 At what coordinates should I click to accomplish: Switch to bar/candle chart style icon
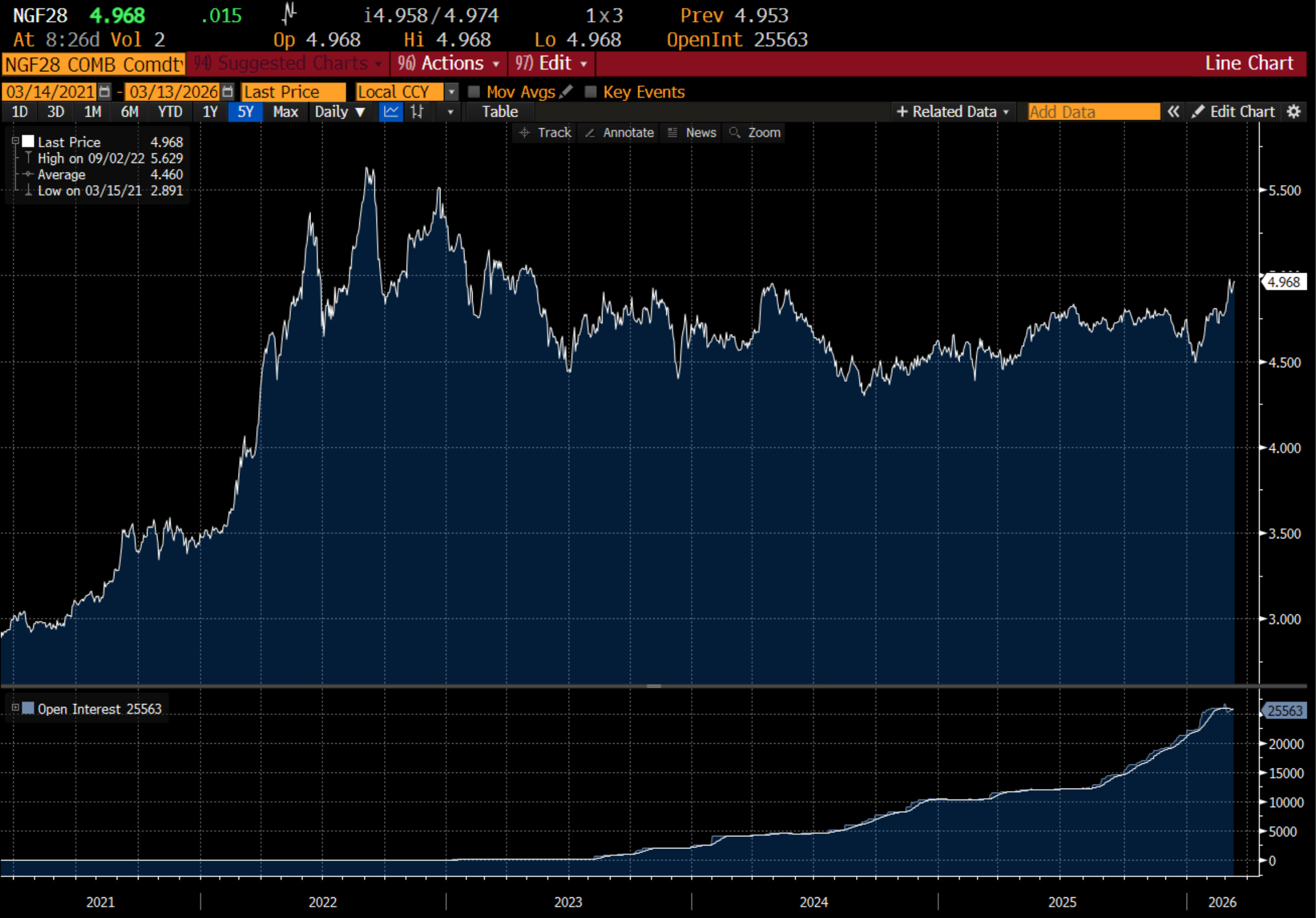[417, 112]
